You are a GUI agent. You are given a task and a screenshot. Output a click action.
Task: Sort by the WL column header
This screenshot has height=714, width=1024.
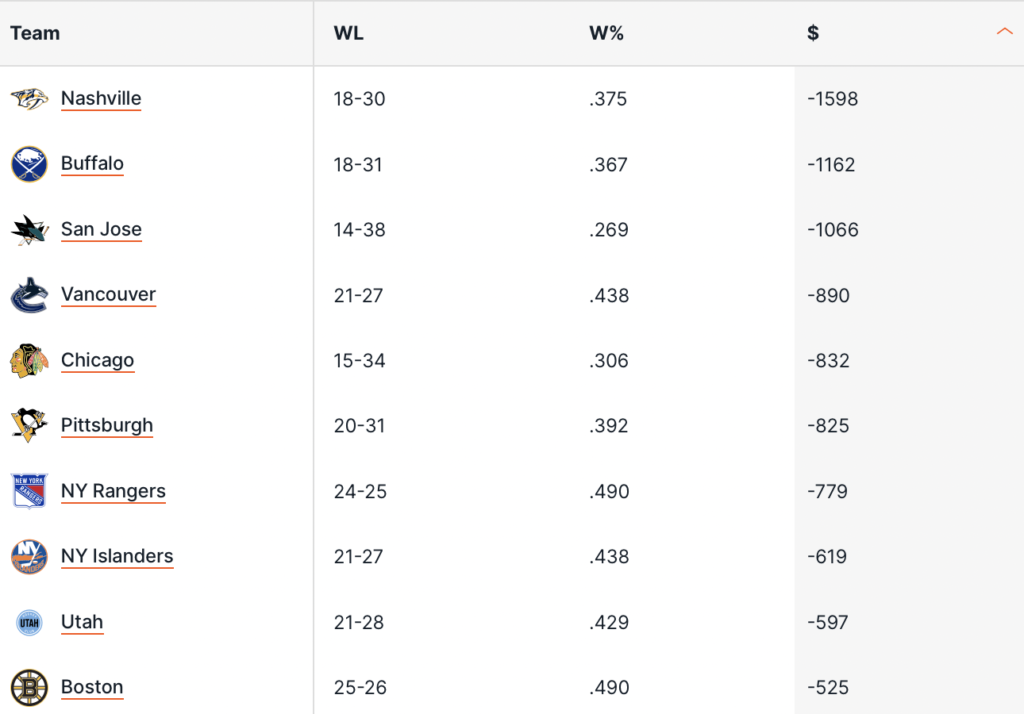(x=349, y=33)
